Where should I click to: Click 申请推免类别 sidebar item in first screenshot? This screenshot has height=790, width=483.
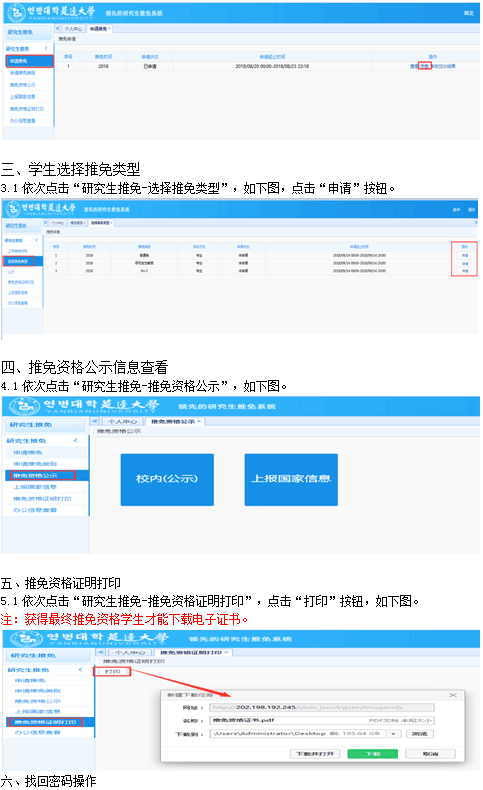pyautogui.click(x=23, y=73)
